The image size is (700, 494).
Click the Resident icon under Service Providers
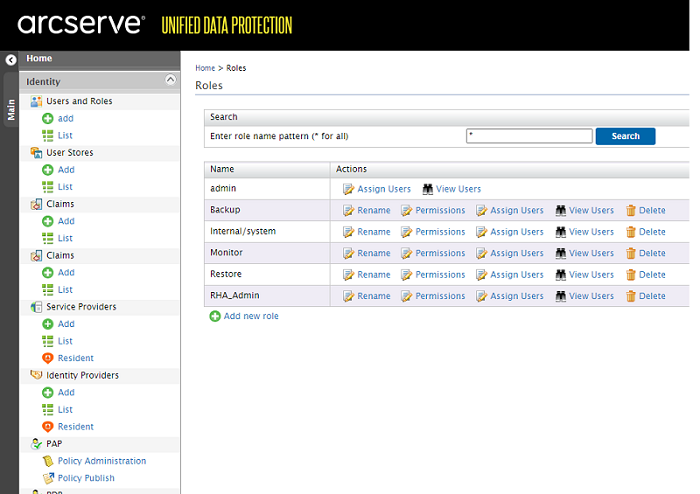(x=48, y=358)
